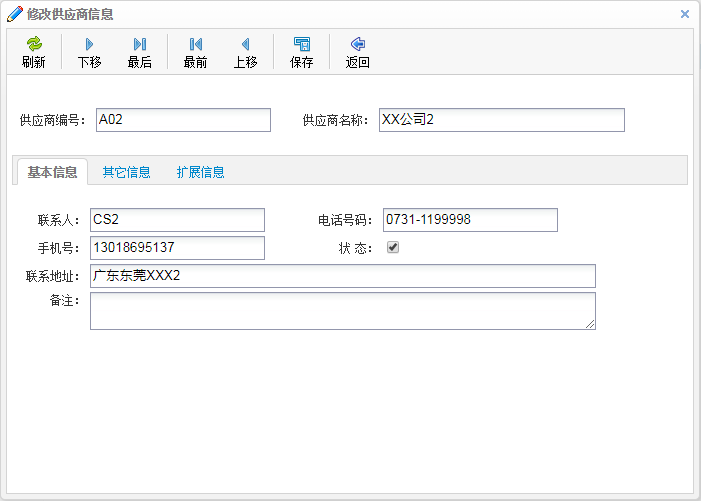
Task: Click the 电话号码 label text
Action: (x=345, y=220)
